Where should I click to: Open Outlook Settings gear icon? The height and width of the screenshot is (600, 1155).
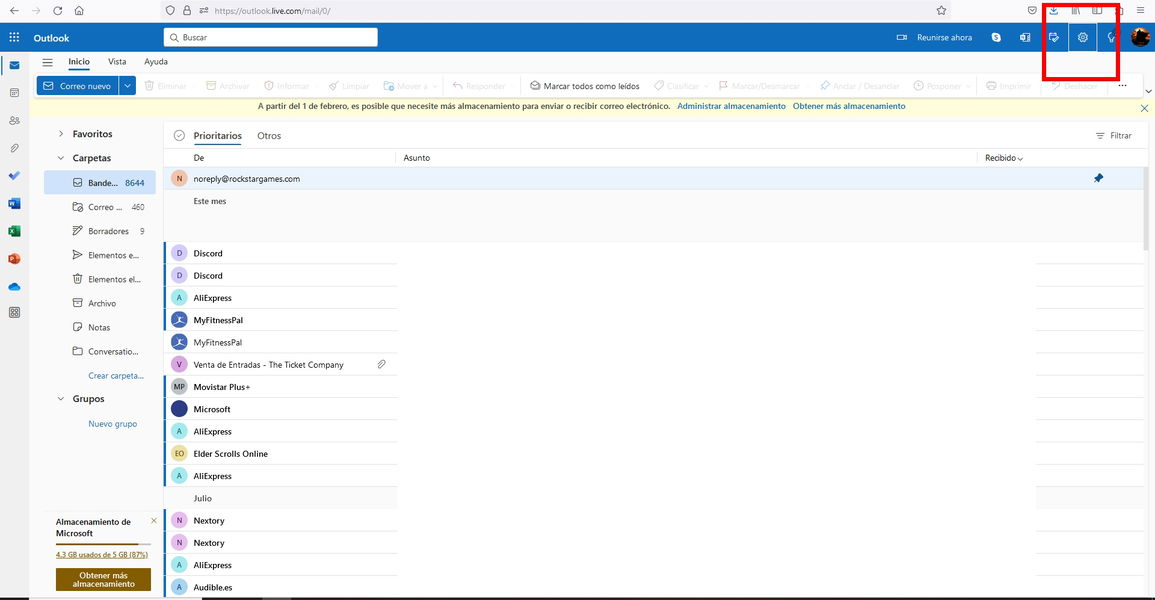(x=1082, y=38)
